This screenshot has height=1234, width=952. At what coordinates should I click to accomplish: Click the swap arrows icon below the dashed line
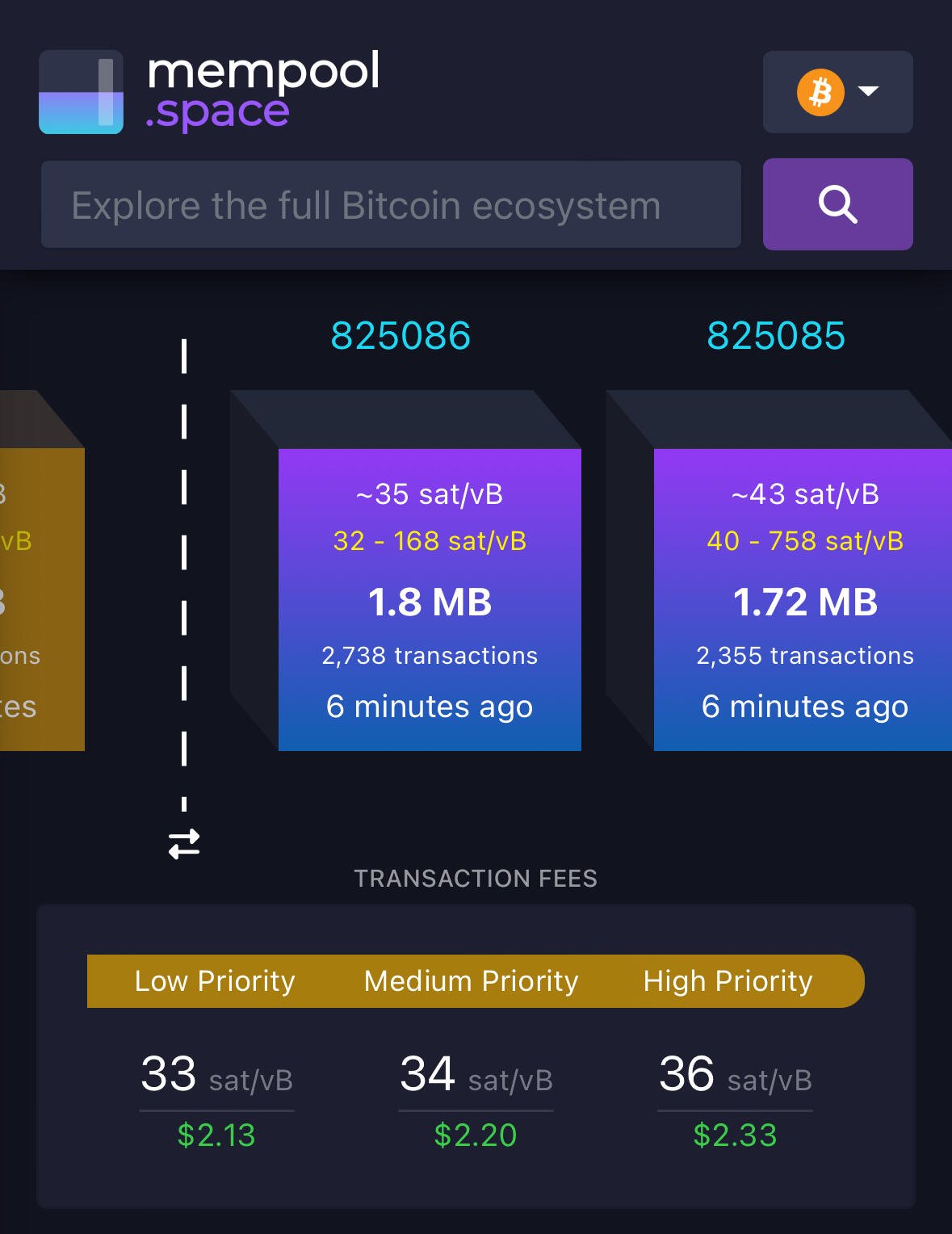point(184,844)
